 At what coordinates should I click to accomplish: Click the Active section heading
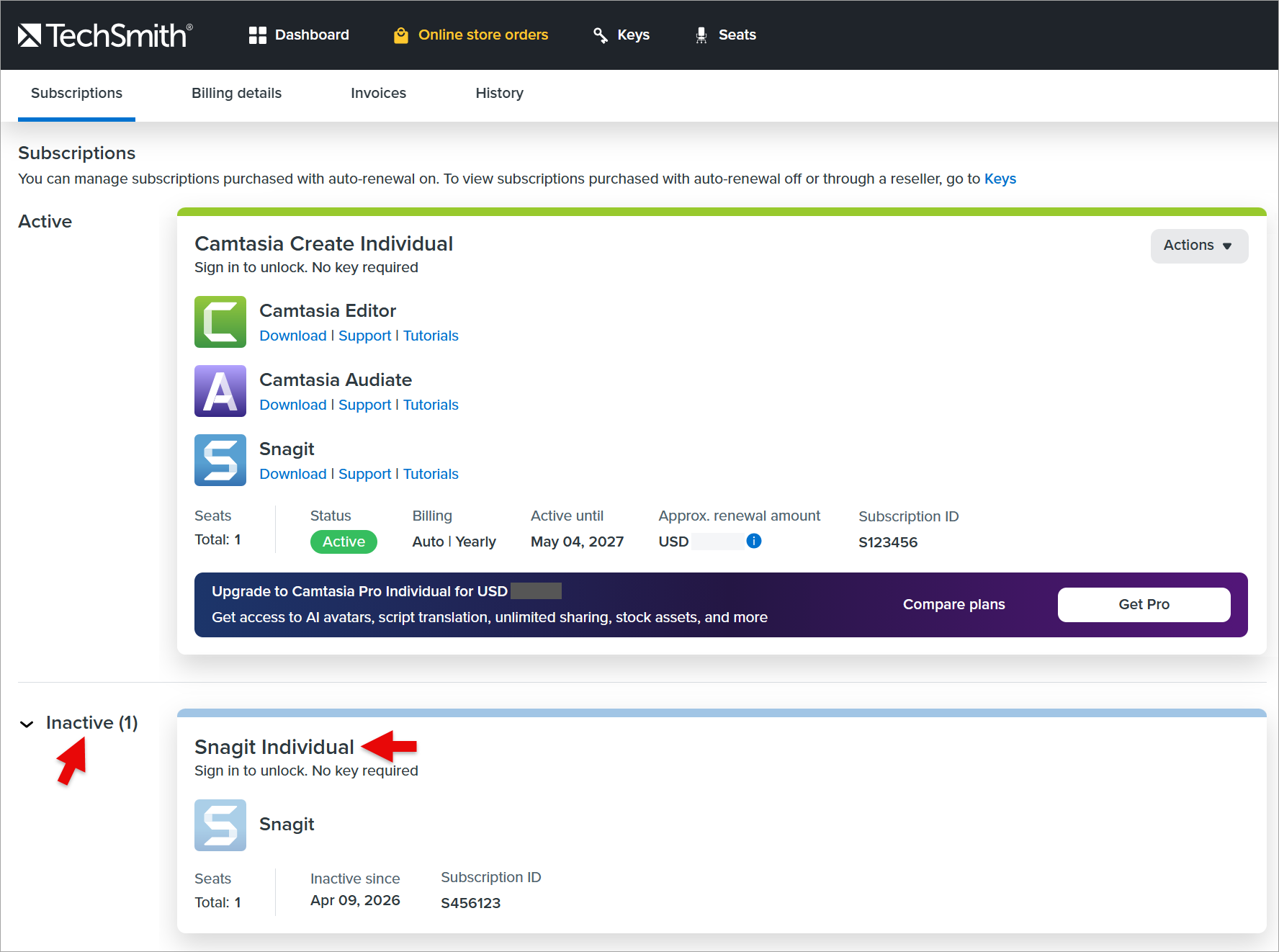(45, 222)
